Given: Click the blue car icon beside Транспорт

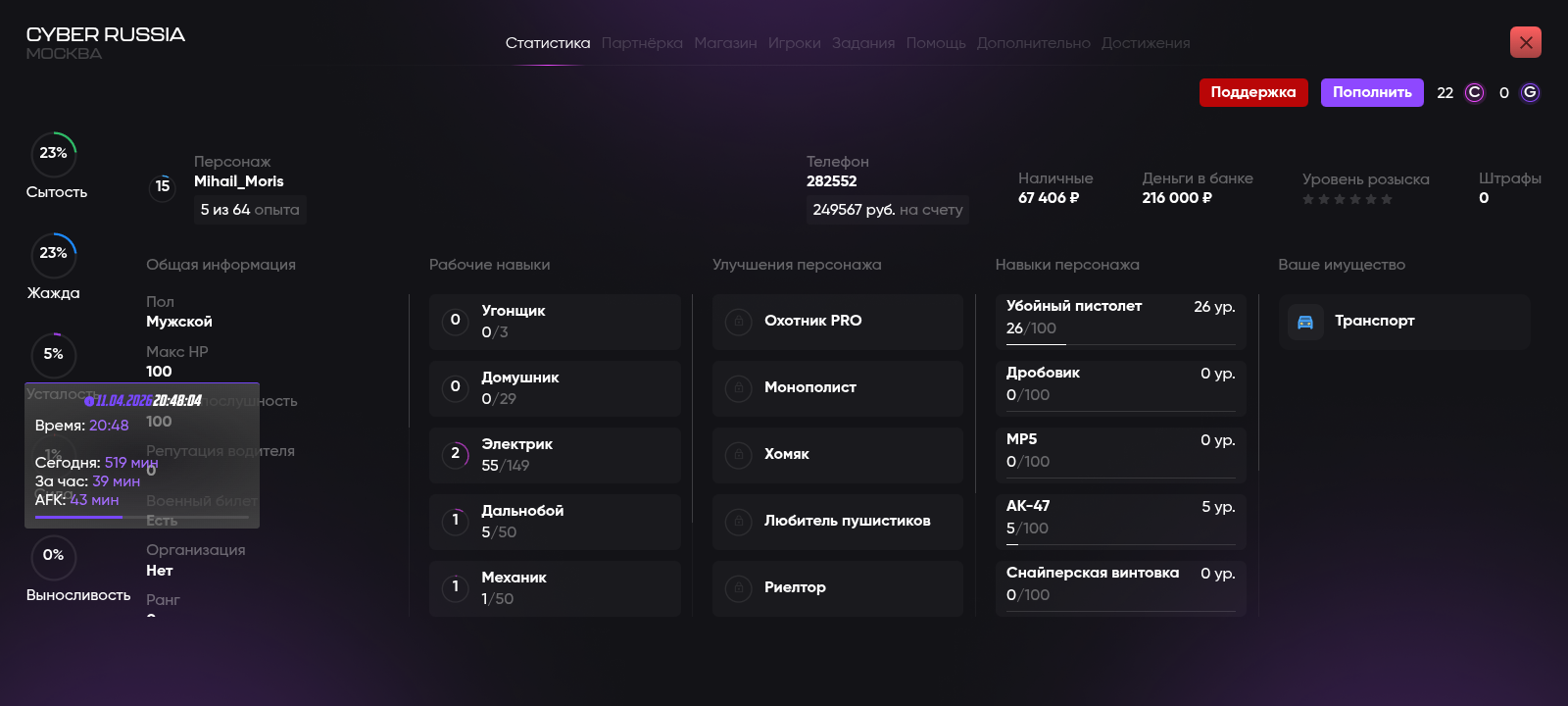Looking at the screenshot, I should (x=1305, y=322).
